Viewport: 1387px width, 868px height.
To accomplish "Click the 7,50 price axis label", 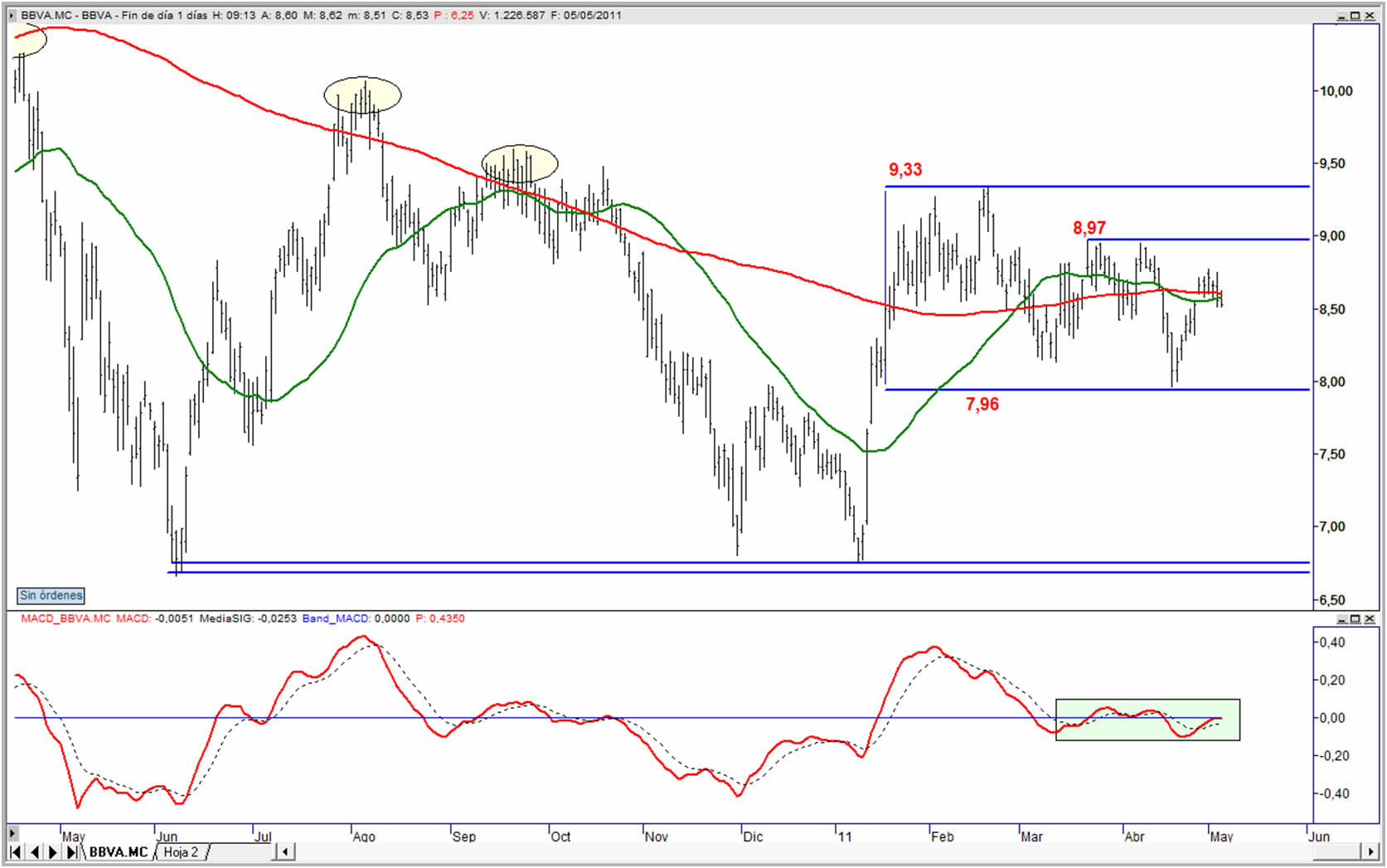I will 1332,454.
